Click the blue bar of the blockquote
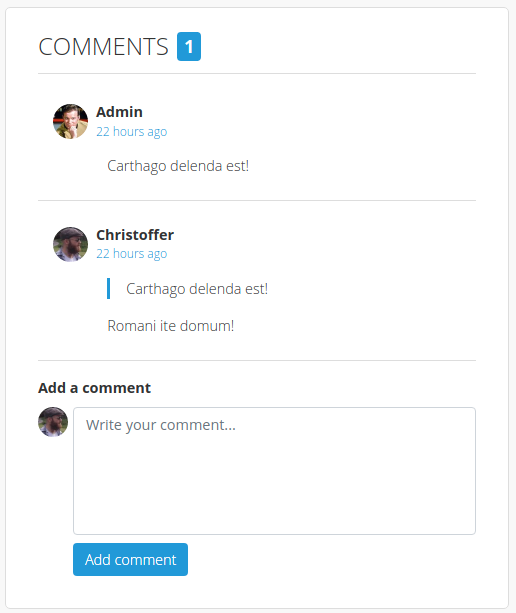This screenshot has width=516, height=613. coord(108,289)
